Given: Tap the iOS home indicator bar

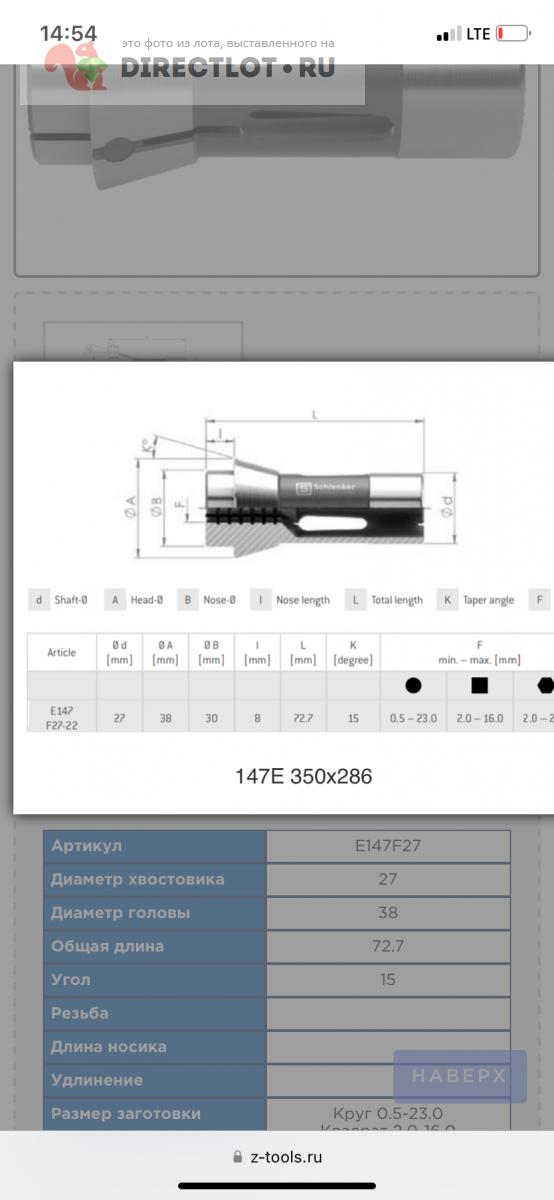Looking at the screenshot, I should [x=277, y=1187].
